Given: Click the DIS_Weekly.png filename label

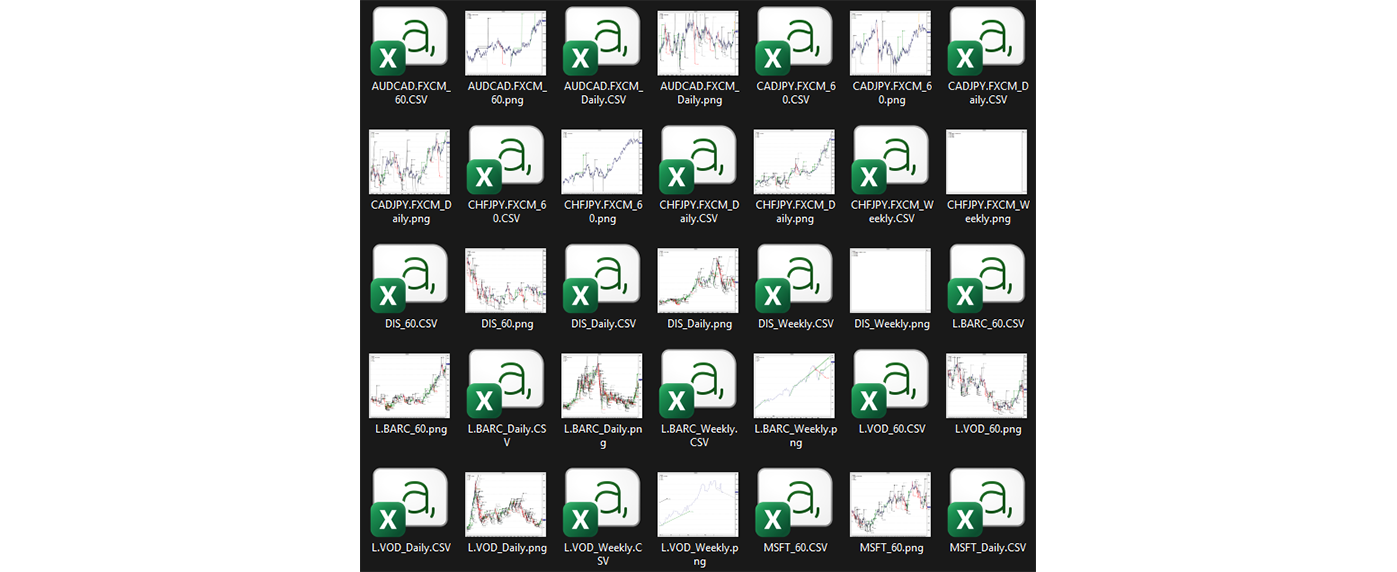Looking at the screenshot, I should click(891, 324).
